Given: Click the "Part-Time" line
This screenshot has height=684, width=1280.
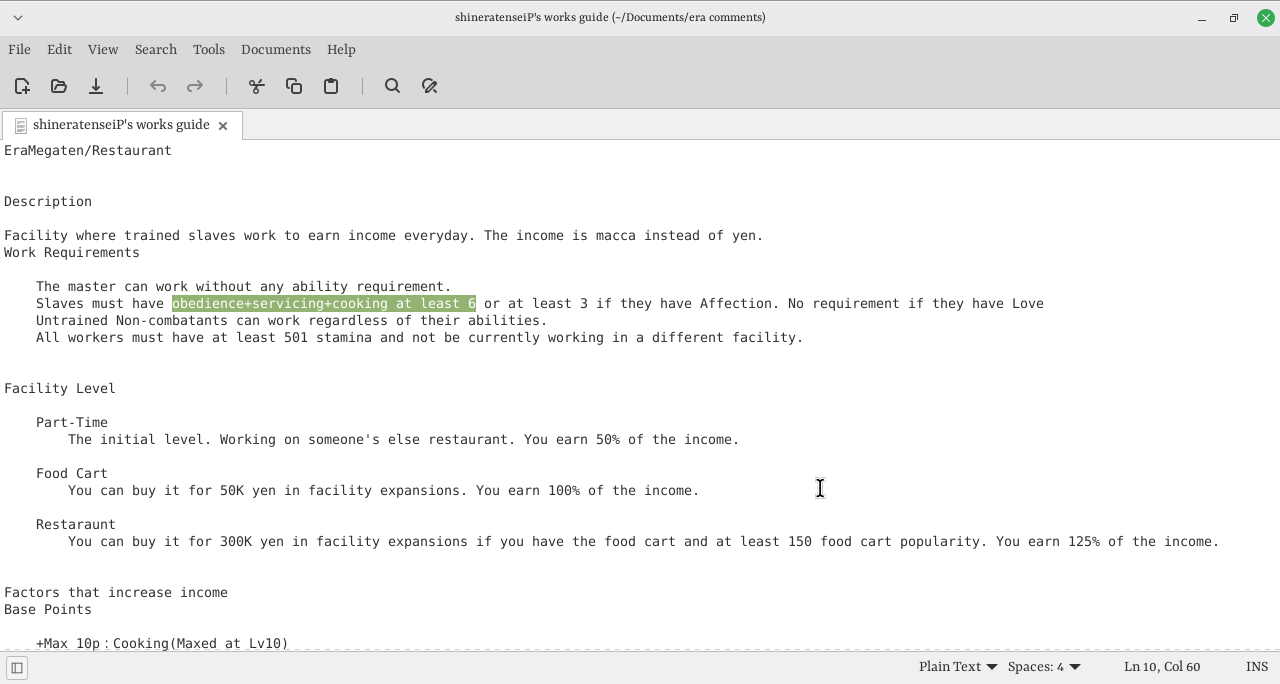Looking at the screenshot, I should point(72,422).
